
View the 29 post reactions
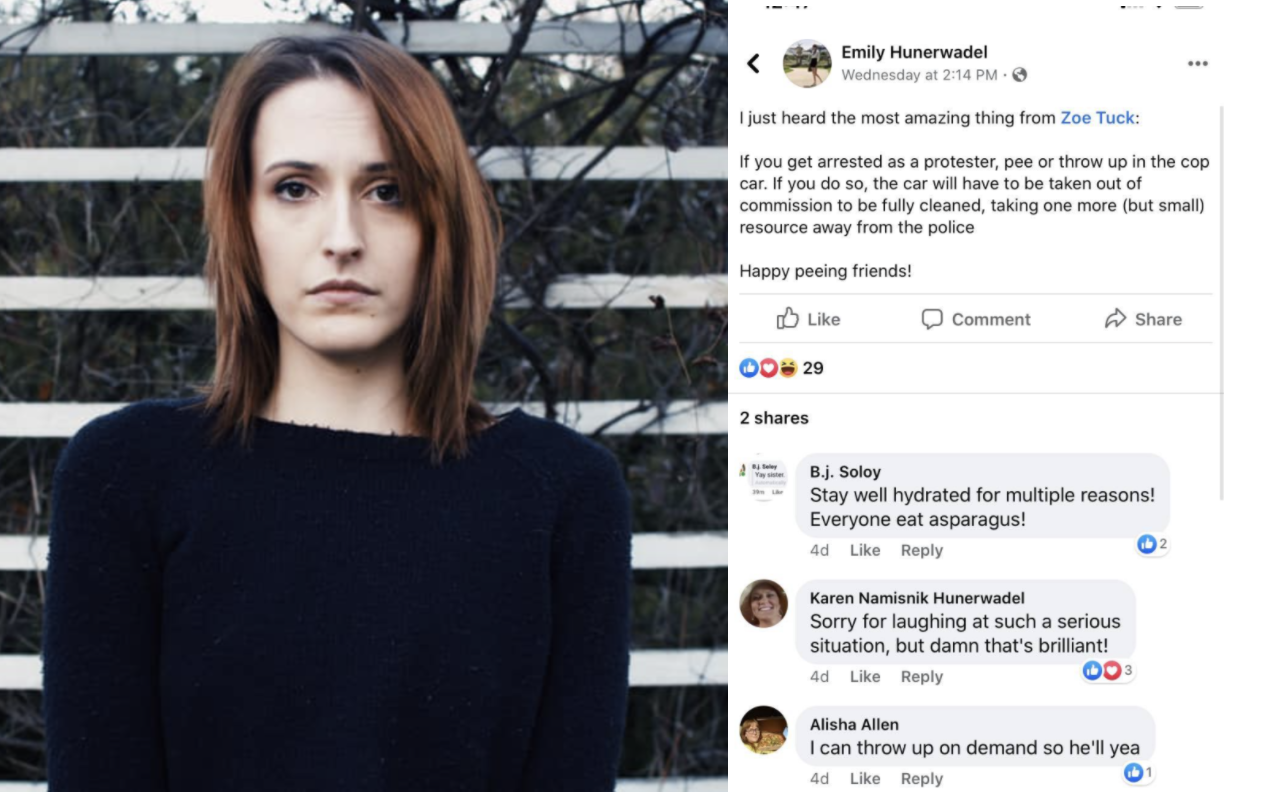point(781,368)
